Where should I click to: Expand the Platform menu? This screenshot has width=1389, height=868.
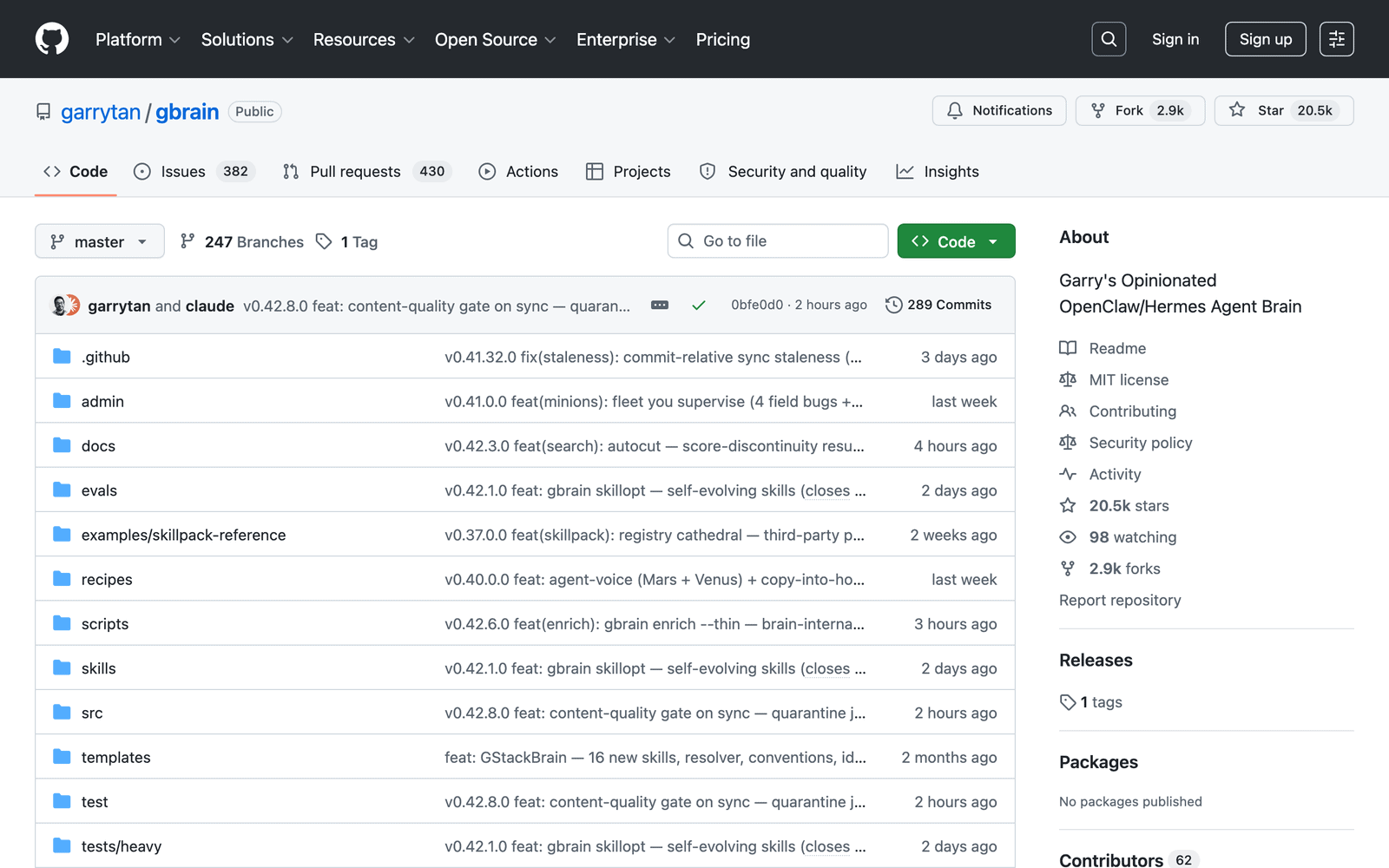138,39
